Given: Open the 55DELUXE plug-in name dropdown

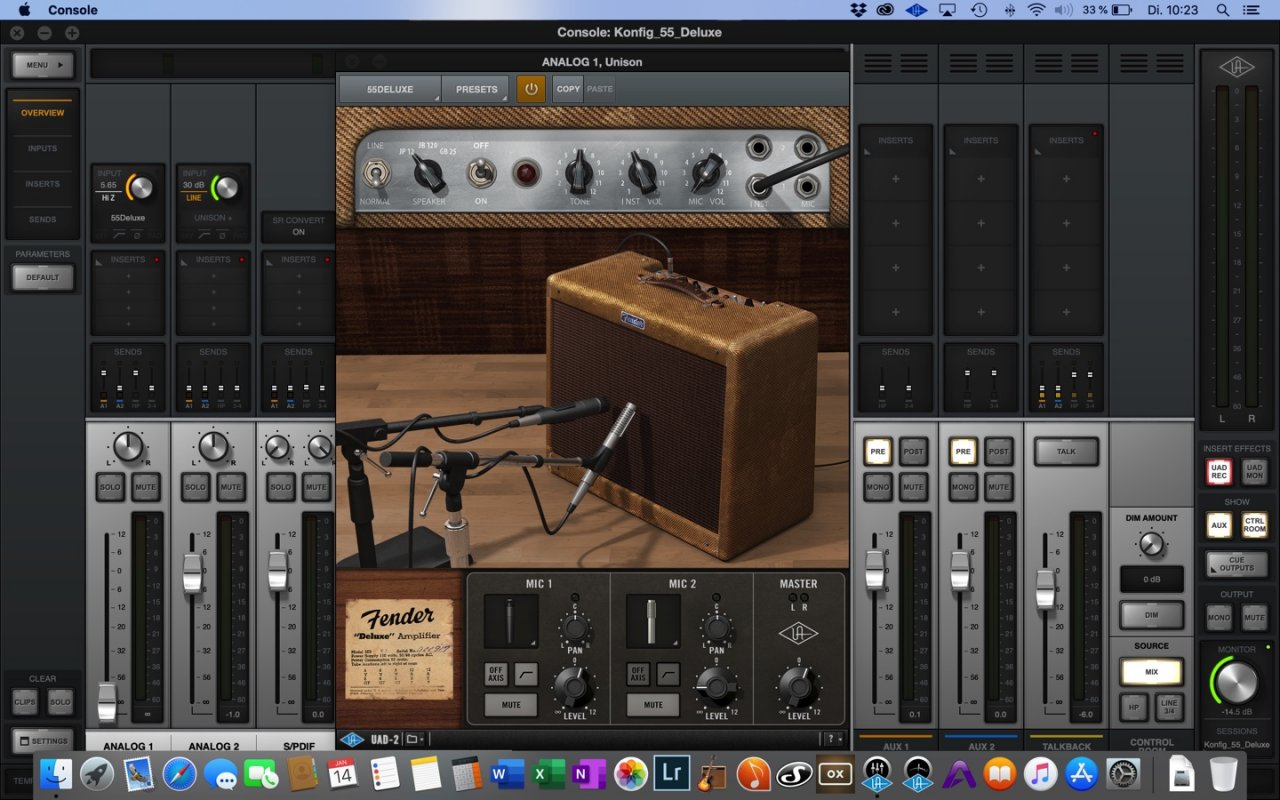Looking at the screenshot, I should pyautogui.click(x=390, y=89).
